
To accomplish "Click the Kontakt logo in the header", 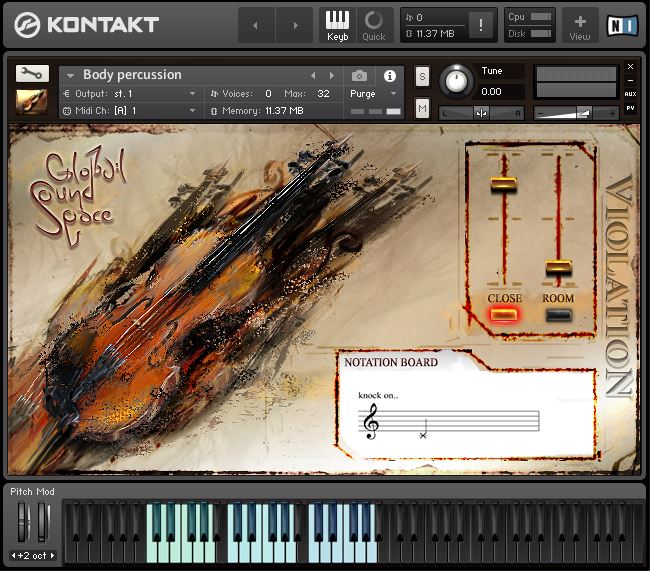I will tap(87, 24).
